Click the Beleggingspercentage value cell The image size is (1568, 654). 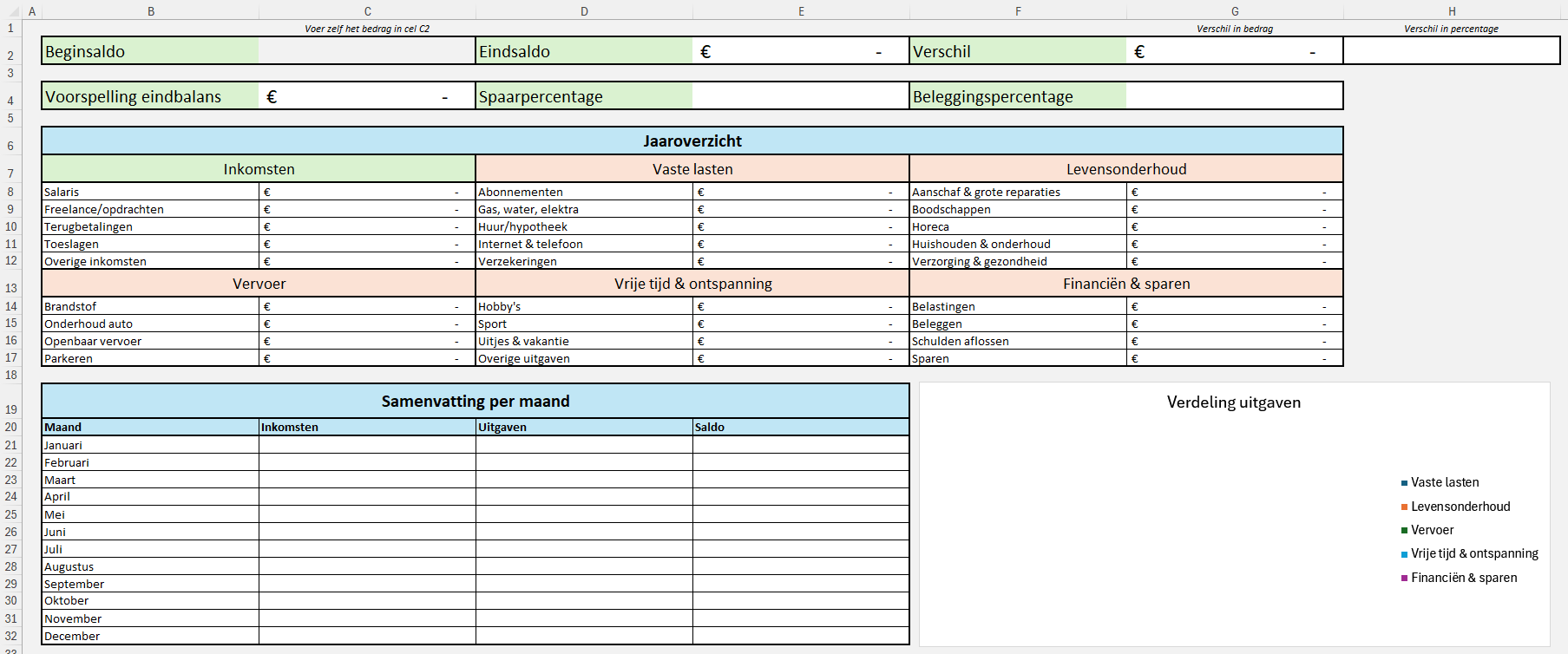pyautogui.click(x=1234, y=96)
